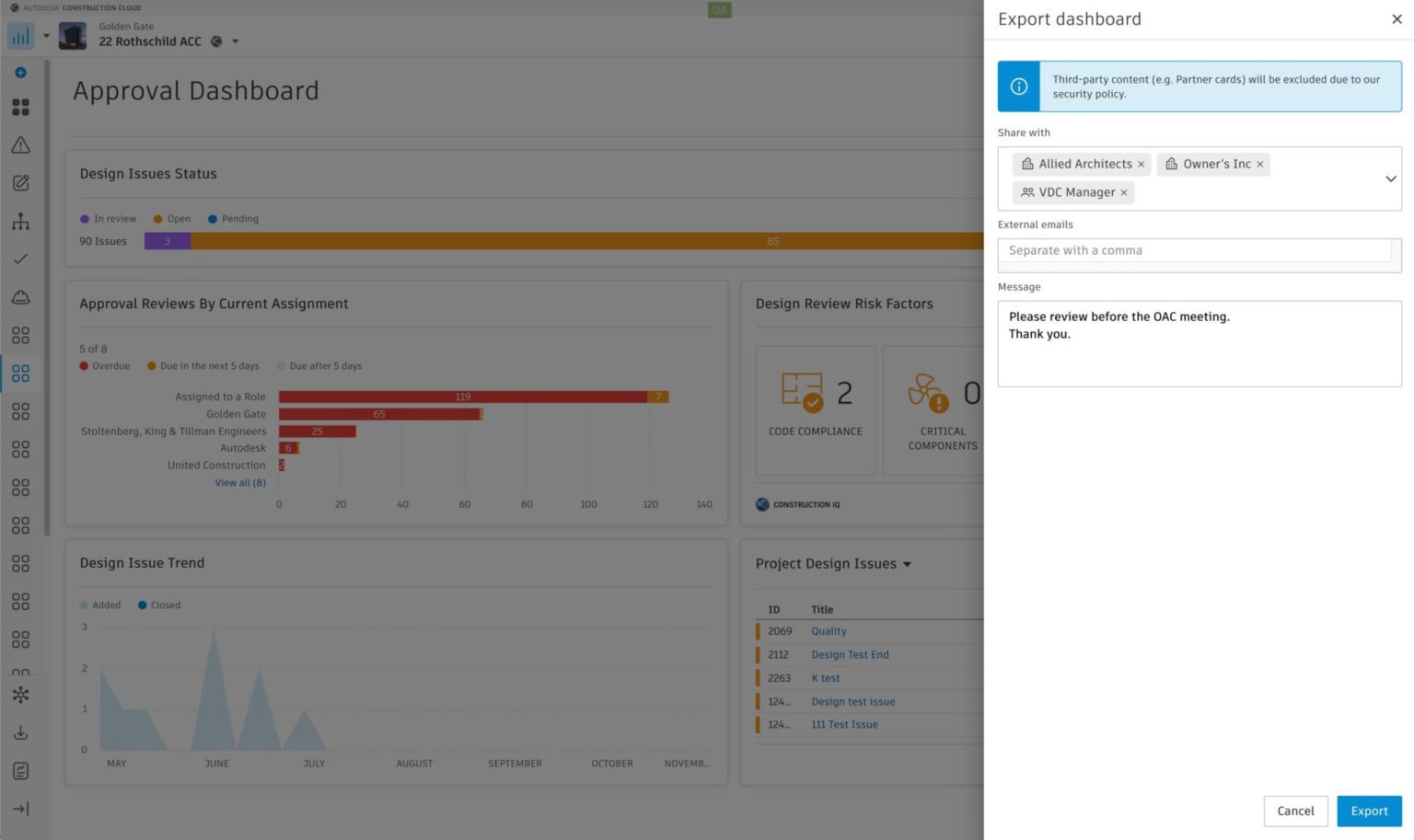Open the project switcher for 22 Rothschild ACC

click(x=236, y=41)
